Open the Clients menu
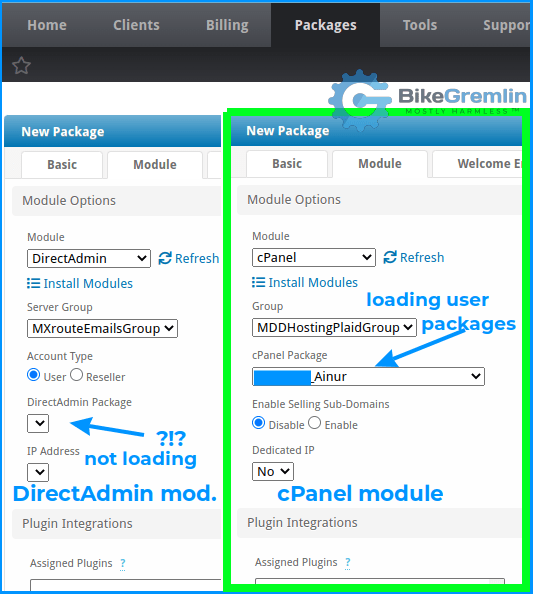 pos(136,25)
